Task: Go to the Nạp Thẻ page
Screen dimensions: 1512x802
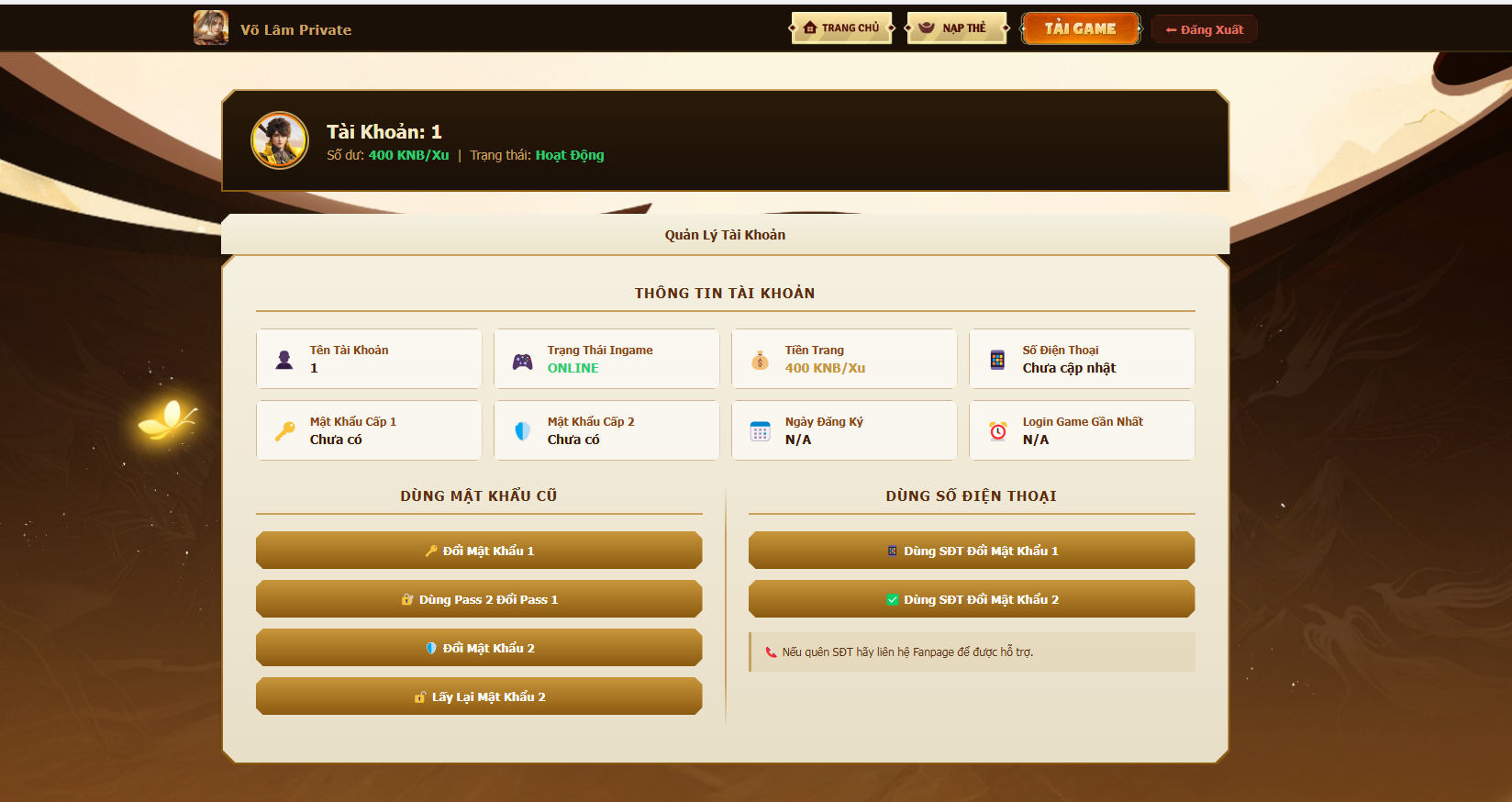Action: pyautogui.click(x=956, y=28)
